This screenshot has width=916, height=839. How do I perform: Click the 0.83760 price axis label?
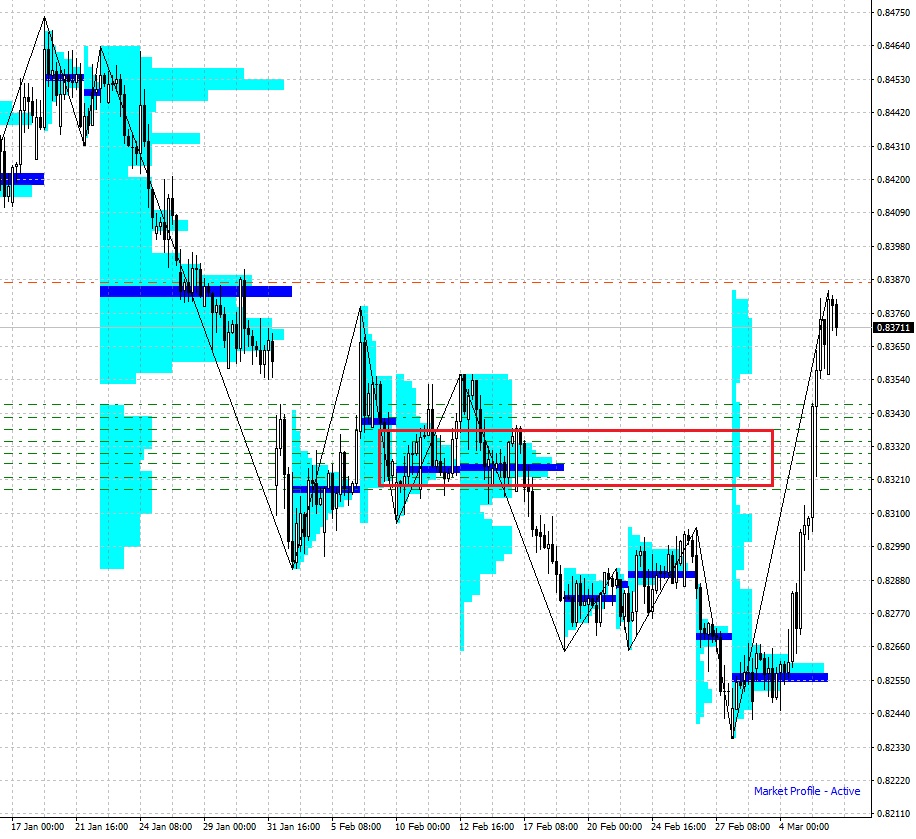click(x=893, y=314)
